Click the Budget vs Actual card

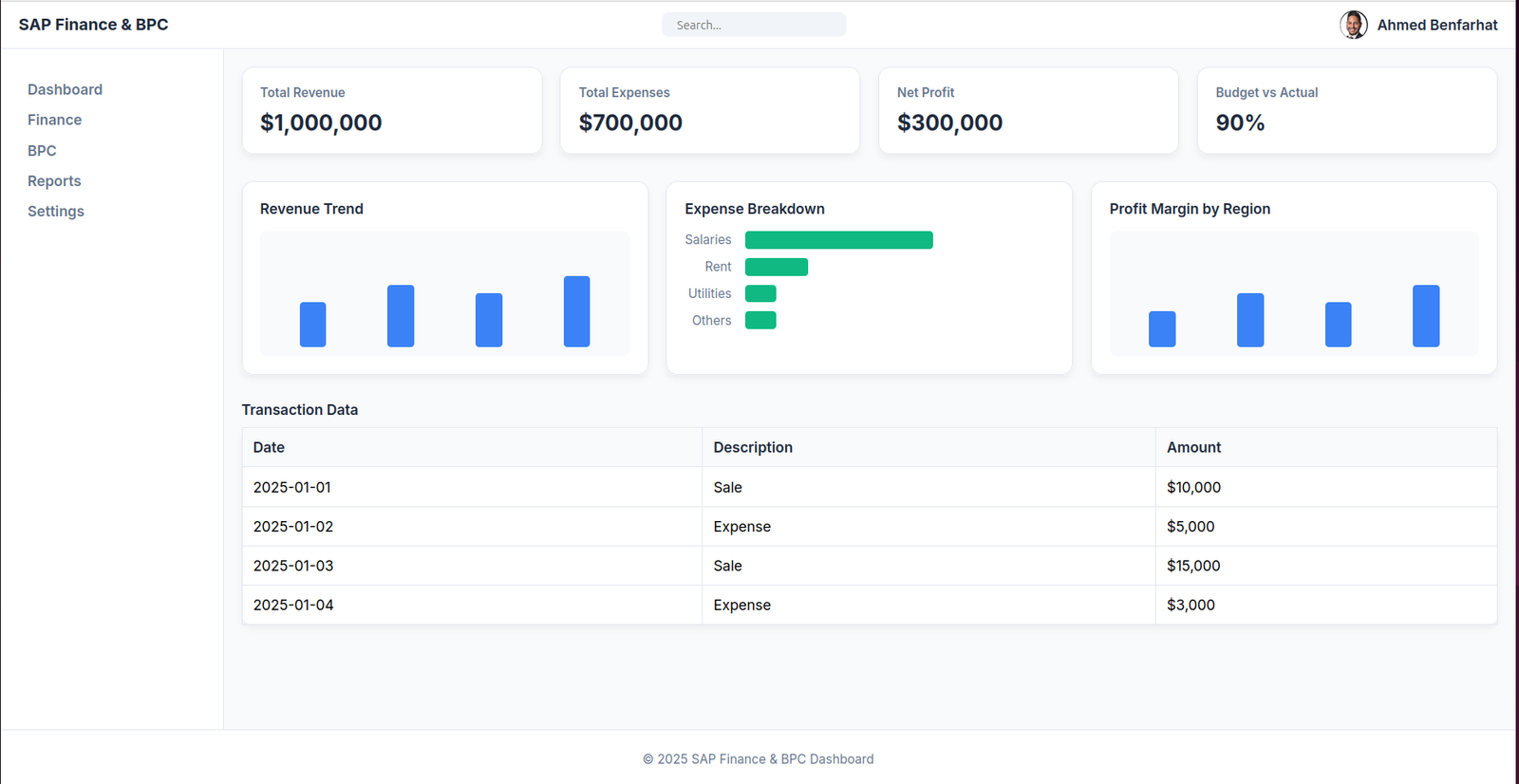1346,110
